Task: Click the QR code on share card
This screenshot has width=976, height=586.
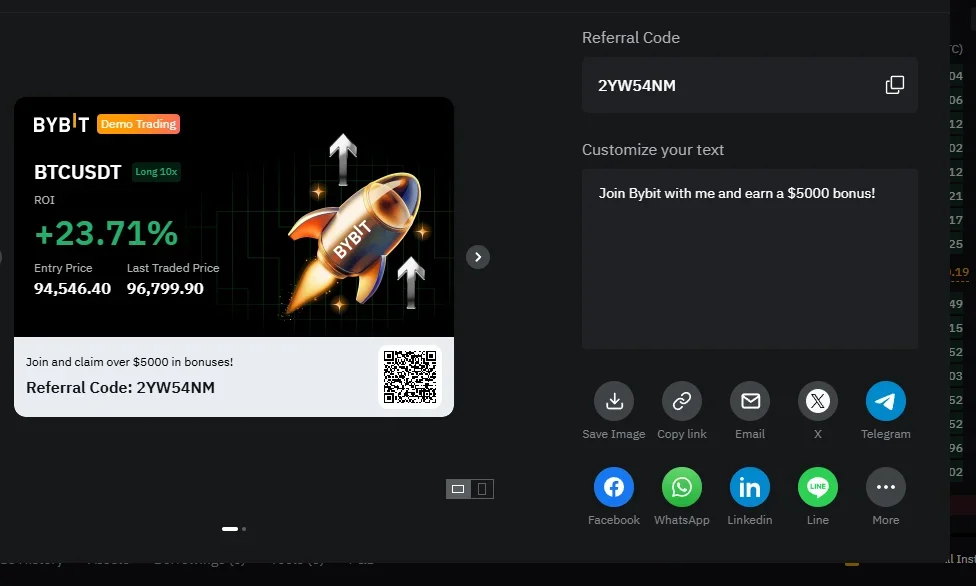Action: [410, 377]
